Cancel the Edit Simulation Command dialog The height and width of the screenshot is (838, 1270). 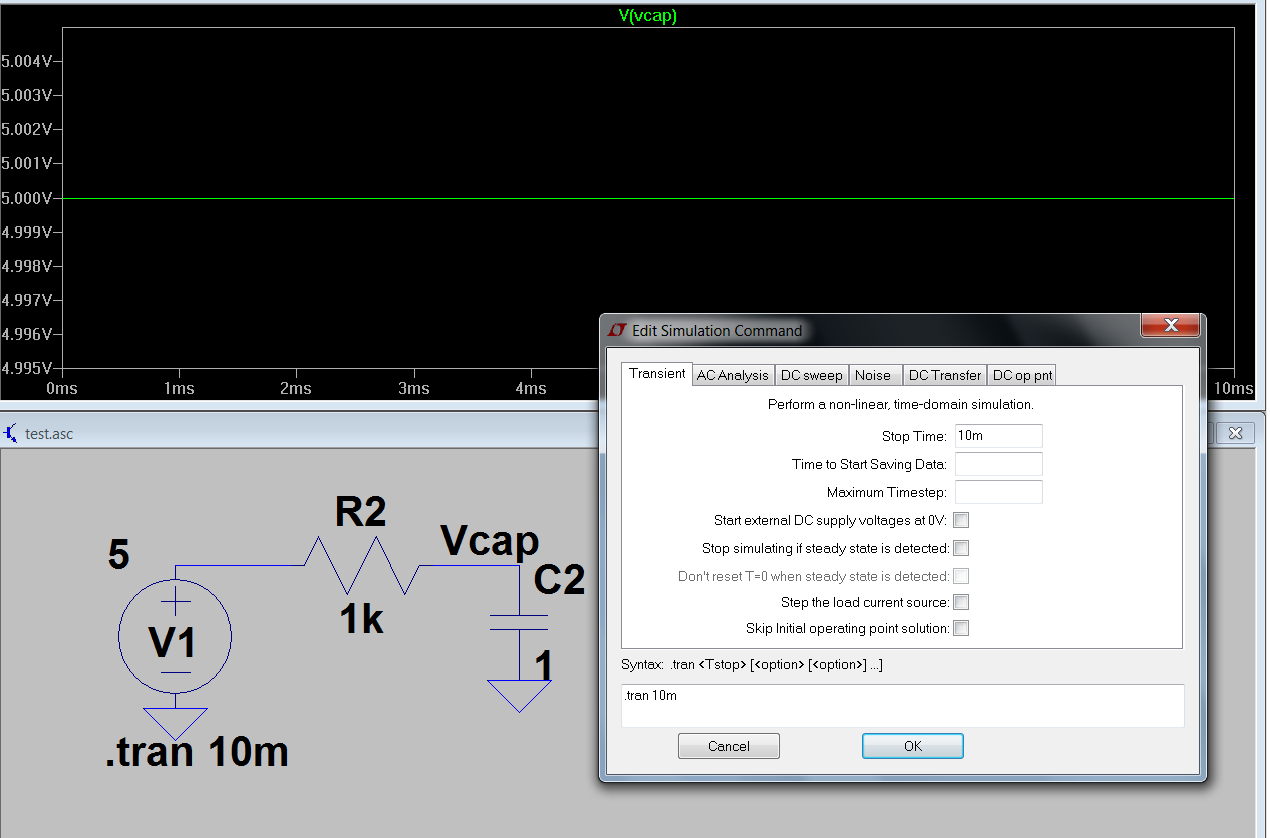(x=728, y=746)
